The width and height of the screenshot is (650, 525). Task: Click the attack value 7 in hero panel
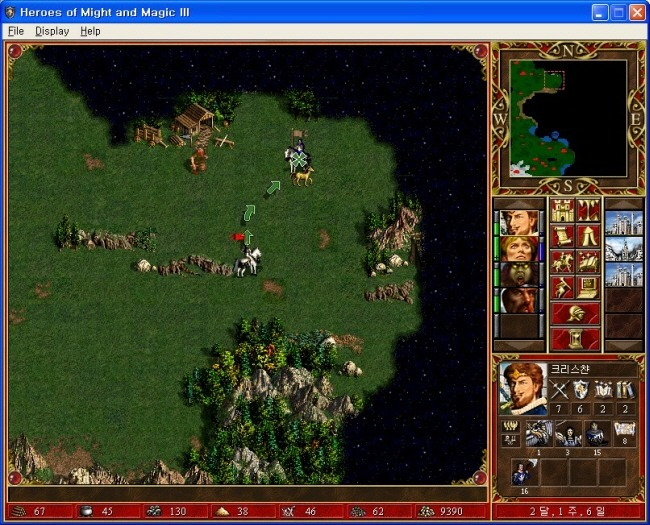(x=559, y=409)
